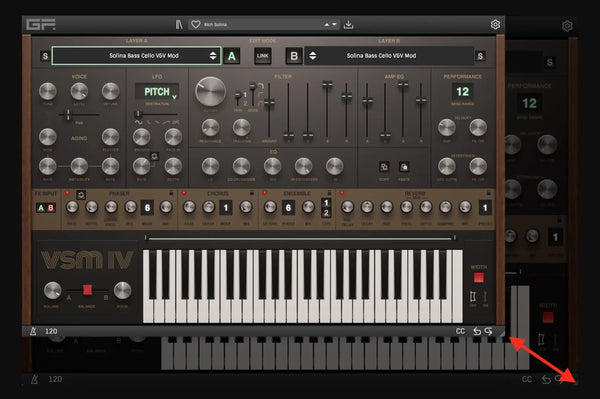Select Ensemble type 1

tap(326, 203)
